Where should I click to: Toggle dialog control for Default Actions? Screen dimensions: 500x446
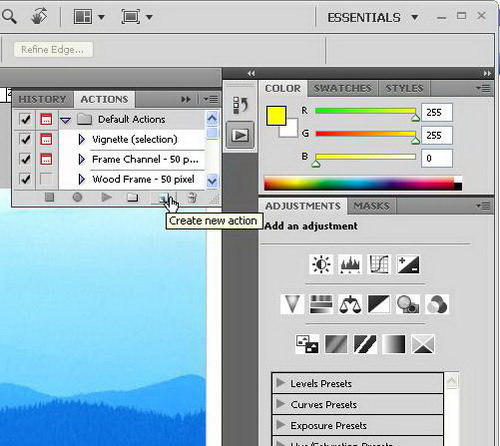pyautogui.click(x=46, y=119)
